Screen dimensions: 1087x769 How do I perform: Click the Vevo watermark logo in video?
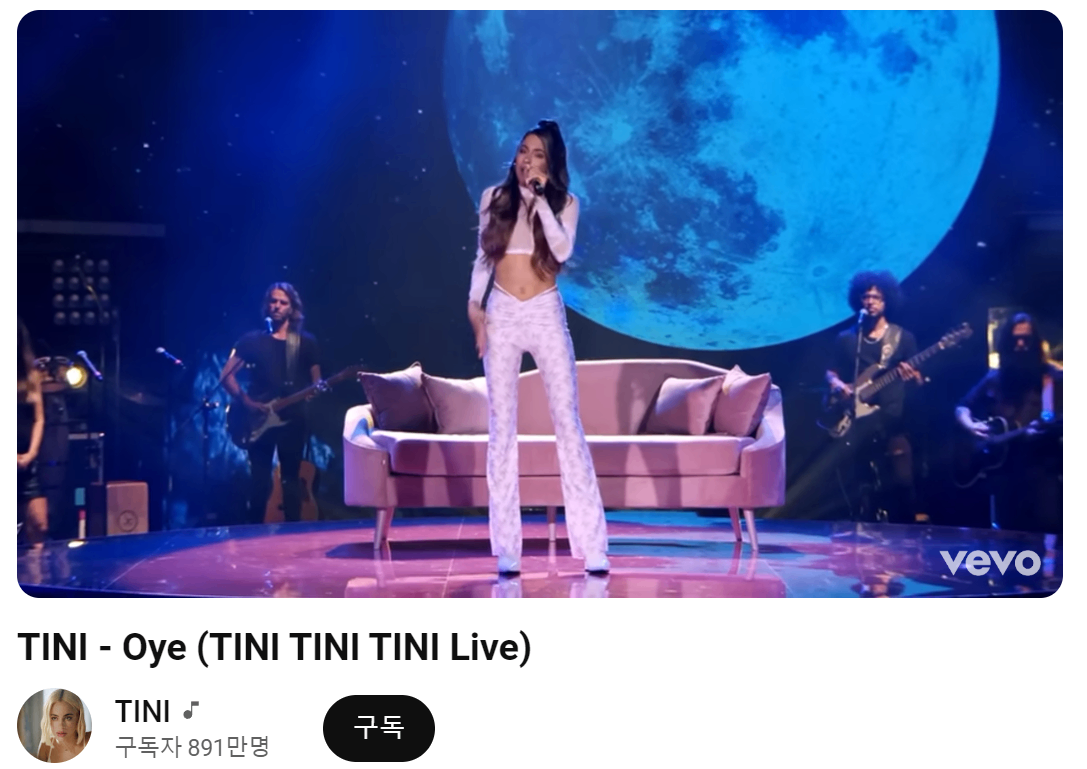(x=989, y=562)
